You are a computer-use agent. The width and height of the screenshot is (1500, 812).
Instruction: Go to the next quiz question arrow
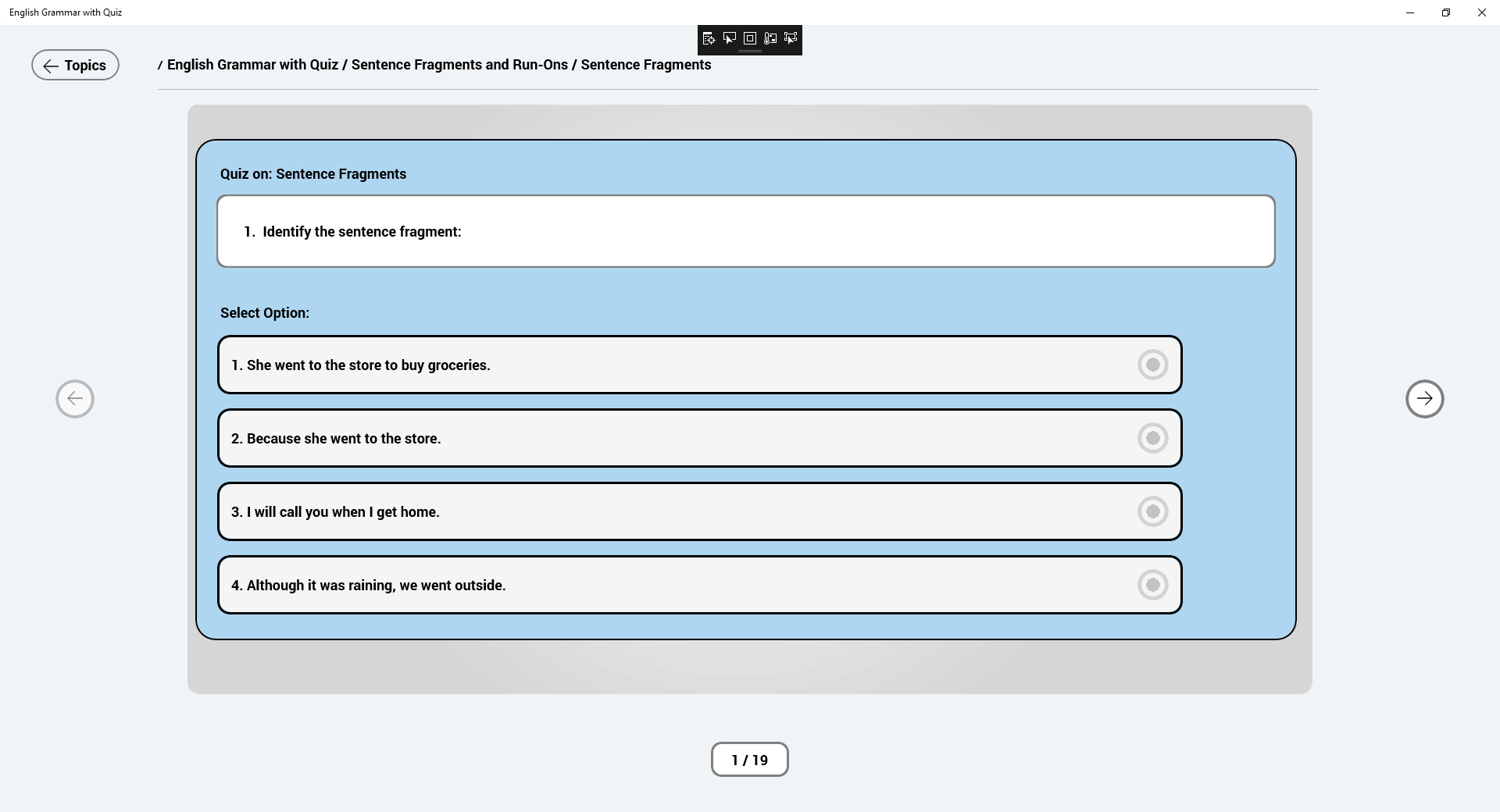1424,399
